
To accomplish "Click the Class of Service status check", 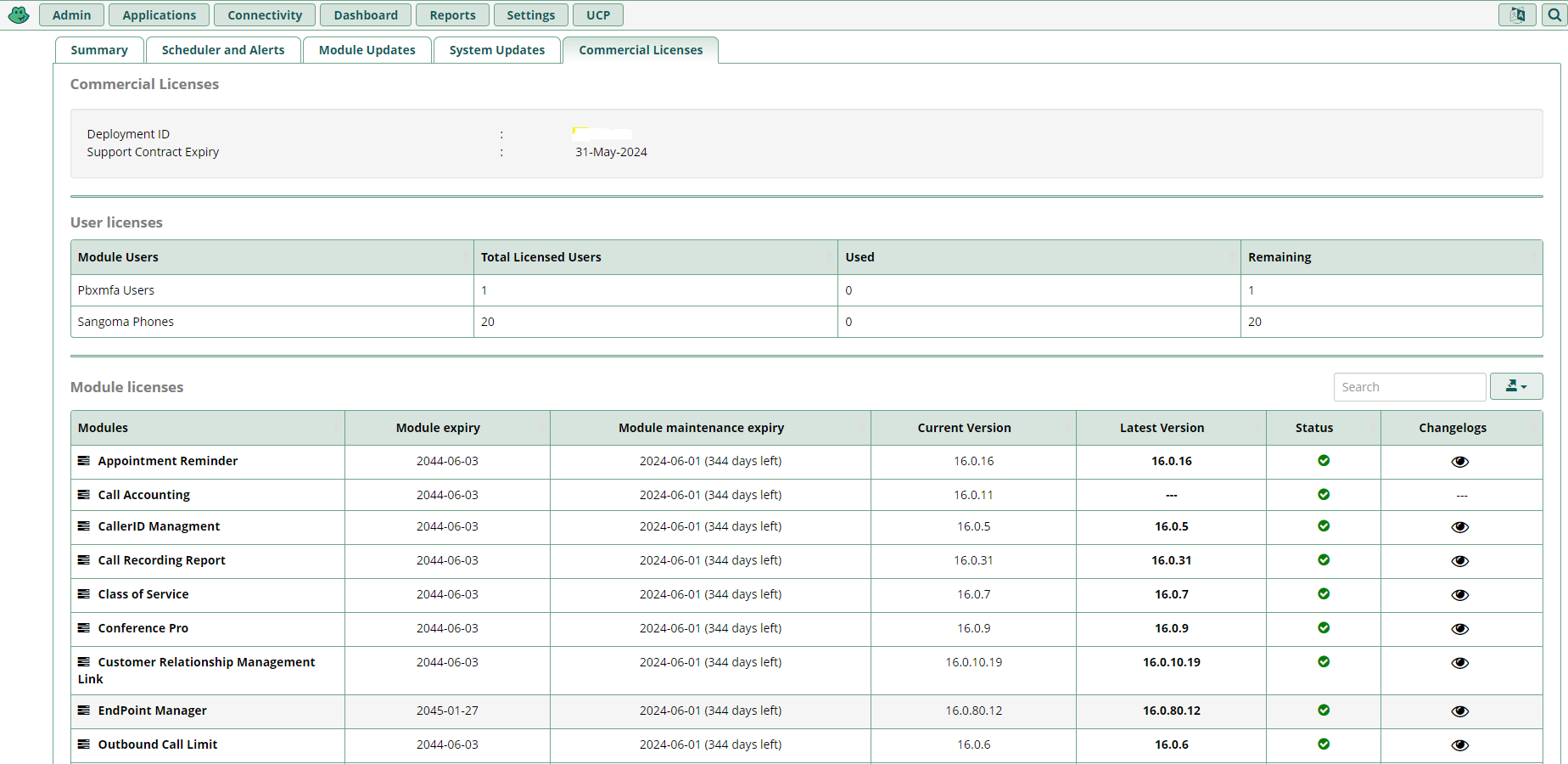I will click(1324, 593).
